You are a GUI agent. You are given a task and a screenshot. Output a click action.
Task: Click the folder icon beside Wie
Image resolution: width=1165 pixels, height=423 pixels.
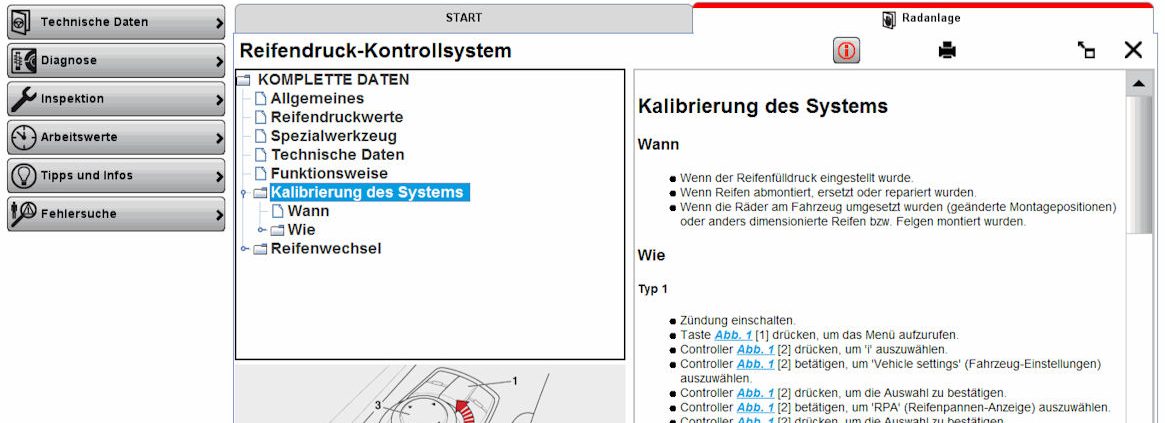pos(277,230)
